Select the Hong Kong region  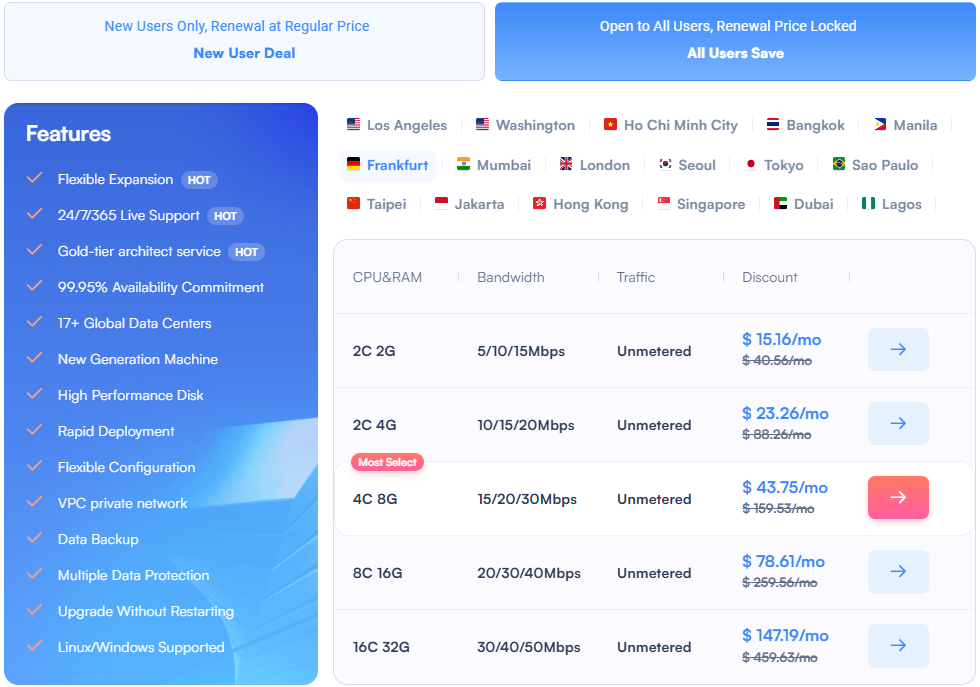[581, 204]
